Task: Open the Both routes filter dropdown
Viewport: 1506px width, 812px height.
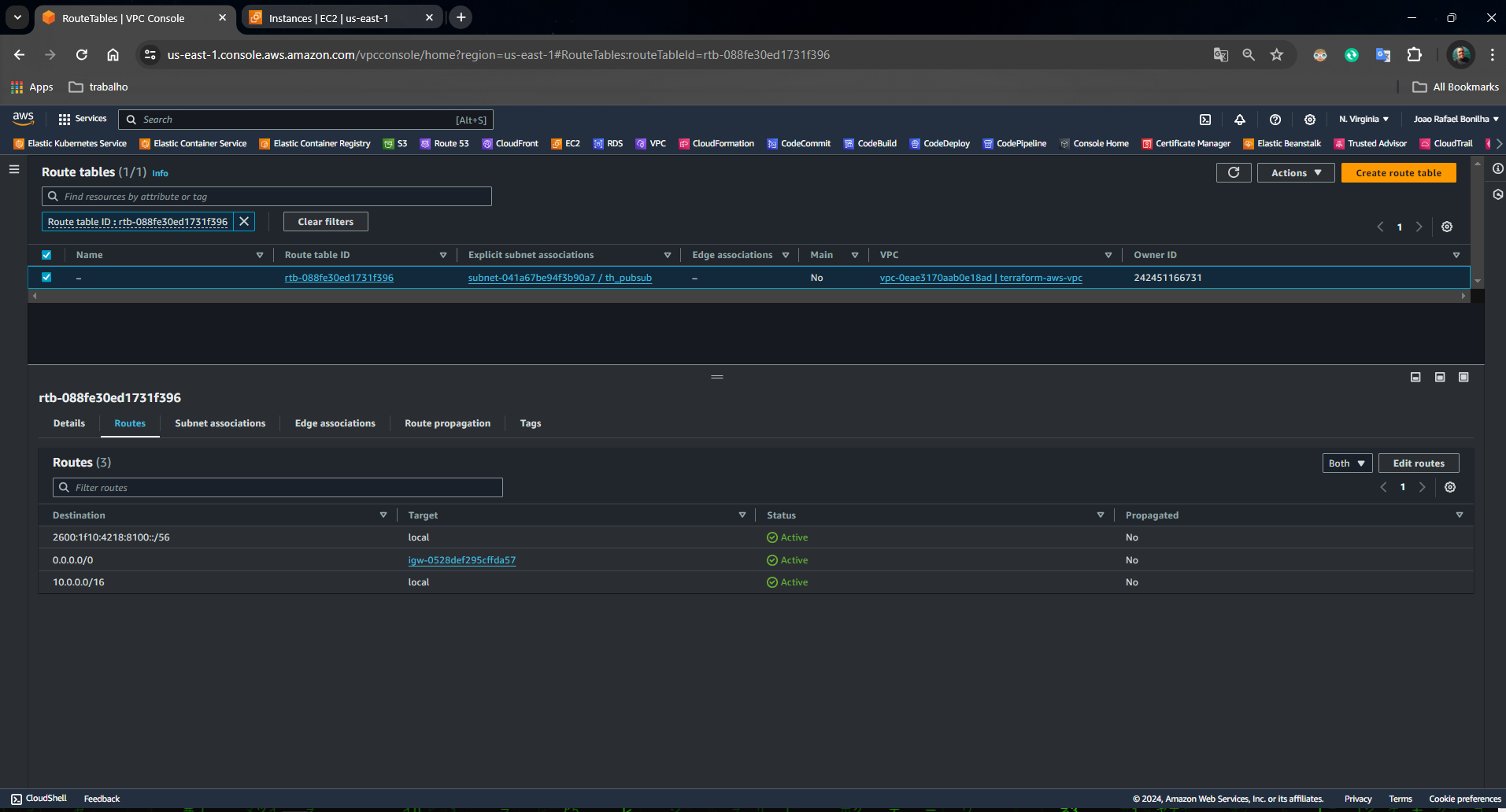Action: [x=1347, y=463]
